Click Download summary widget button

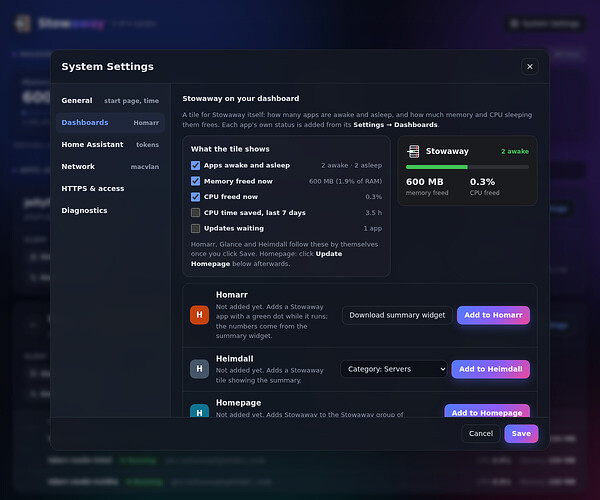397,315
